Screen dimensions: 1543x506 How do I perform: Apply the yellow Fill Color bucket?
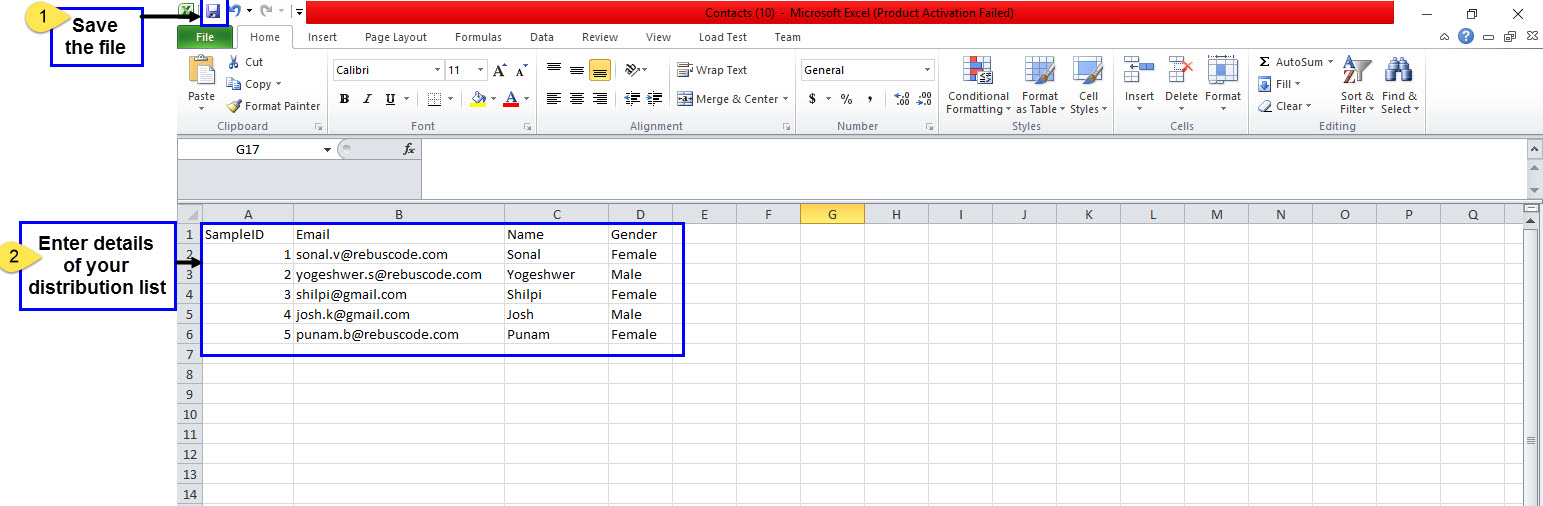point(478,99)
